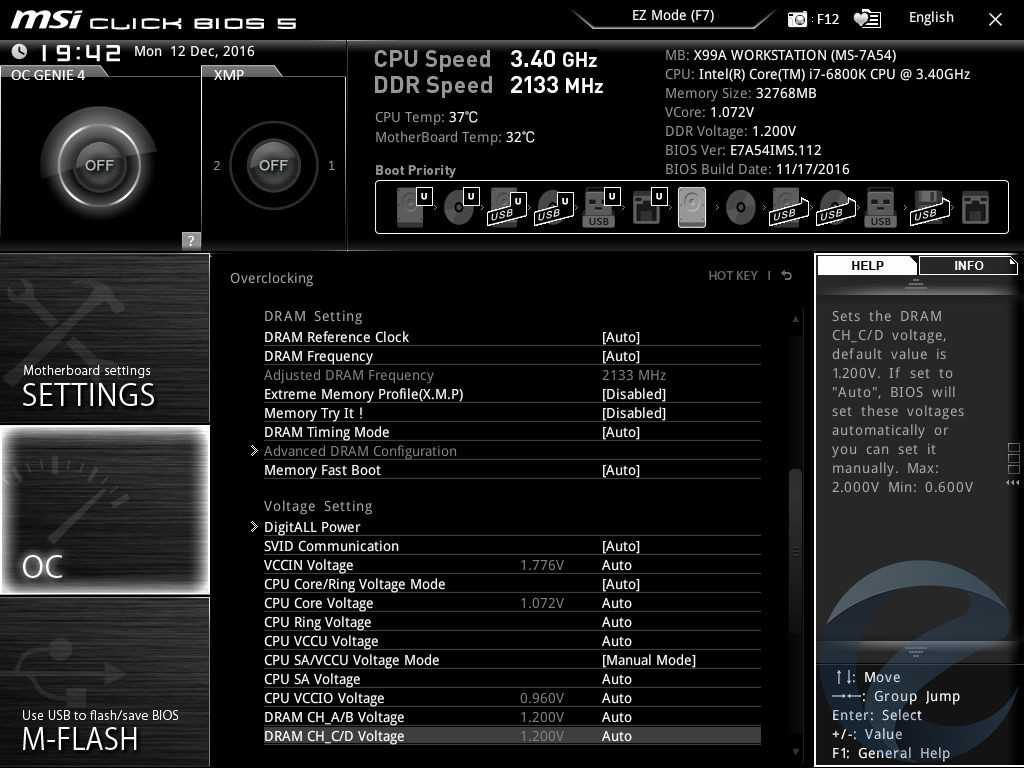Change CPU SA/VCCU Voltage Mode value
The width and height of the screenshot is (1024, 768).
coord(648,660)
